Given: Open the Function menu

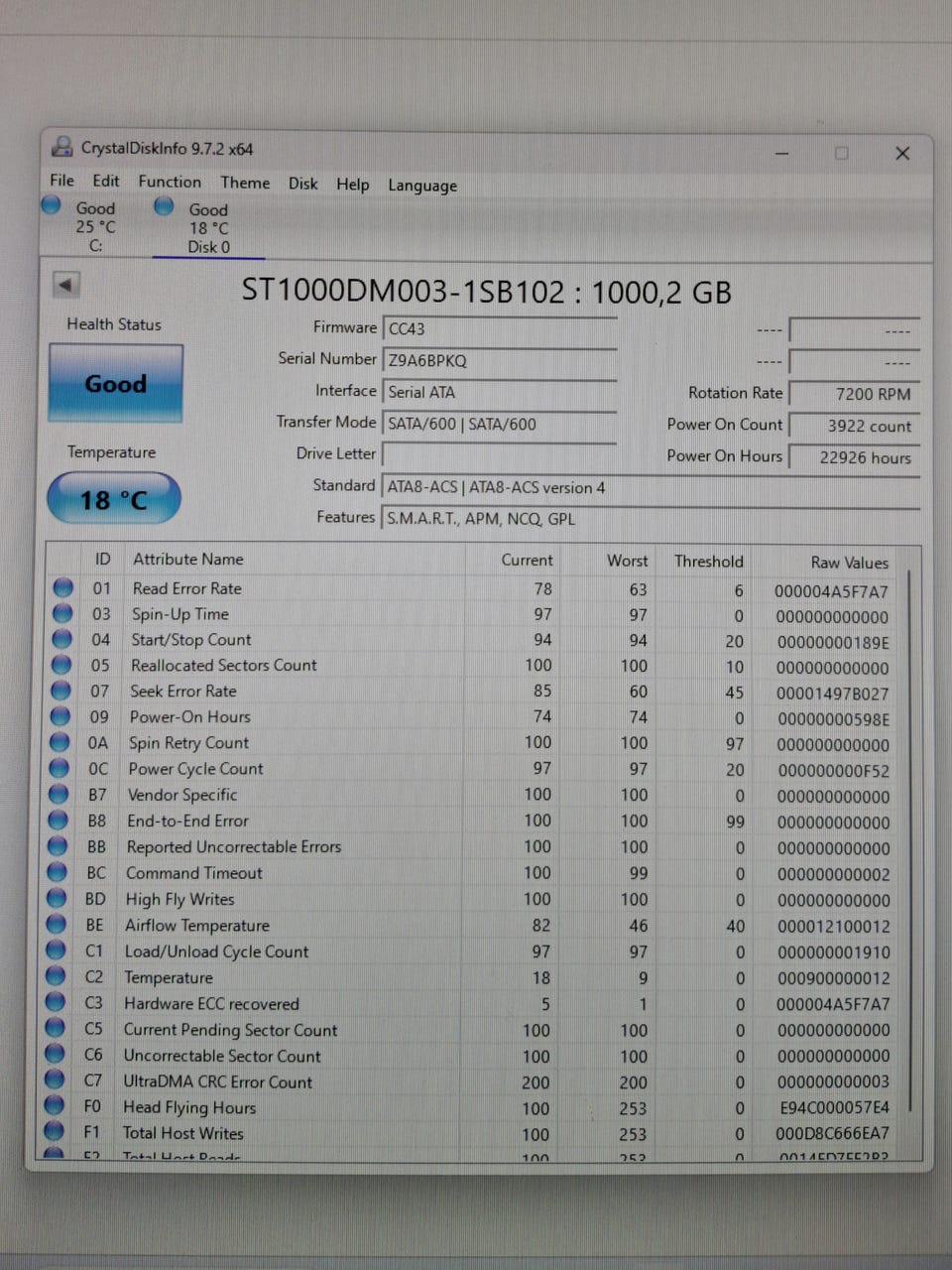Looking at the screenshot, I should click(x=170, y=182).
